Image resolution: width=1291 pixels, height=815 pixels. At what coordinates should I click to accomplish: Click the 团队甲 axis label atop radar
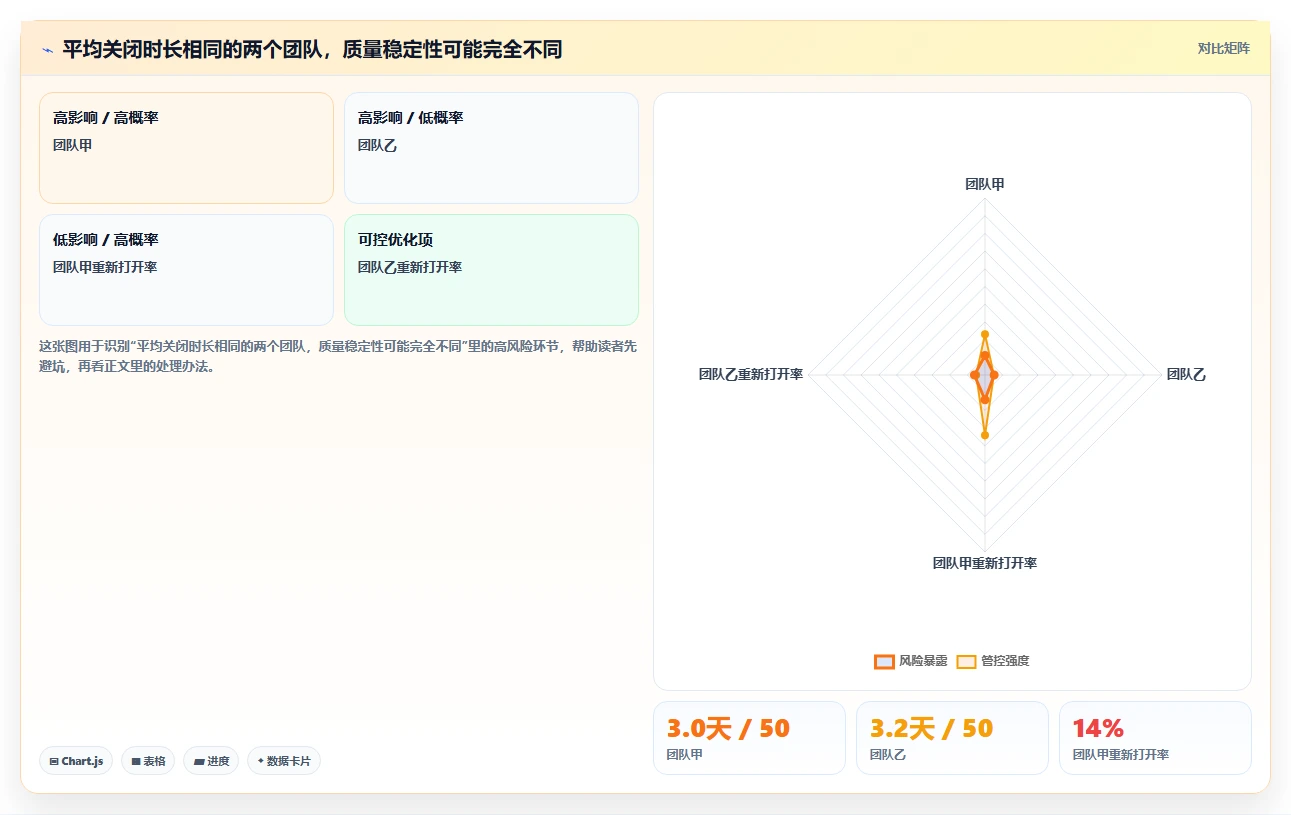[985, 184]
